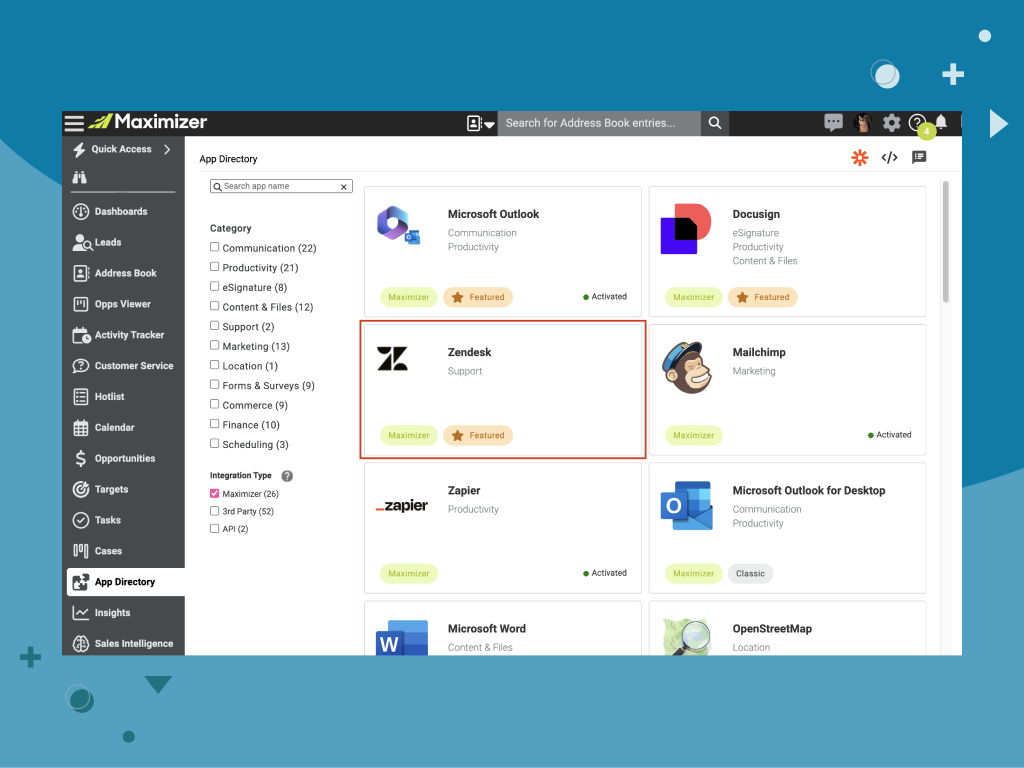This screenshot has height=768, width=1024.
Task: Click the app list vertical scrollbar
Action: click(x=945, y=242)
